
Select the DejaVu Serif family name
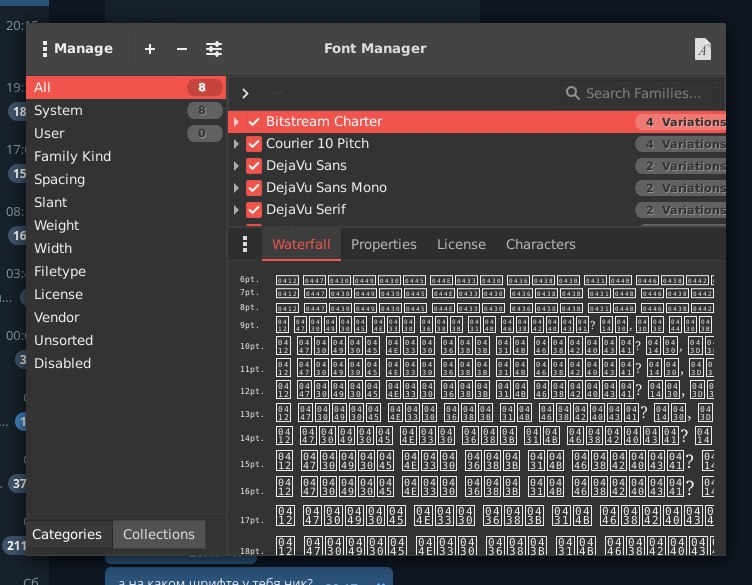(x=306, y=210)
